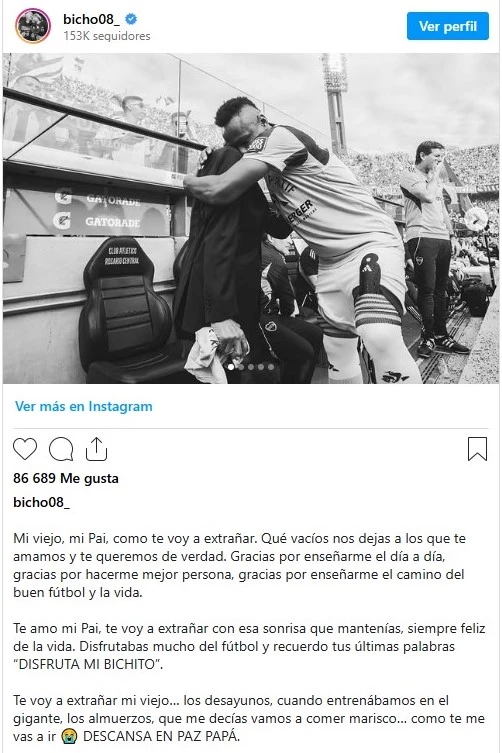View the 86 689 Me gusta likes list
The image size is (502, 753).
pyautogui.click(x=66, y=478)
